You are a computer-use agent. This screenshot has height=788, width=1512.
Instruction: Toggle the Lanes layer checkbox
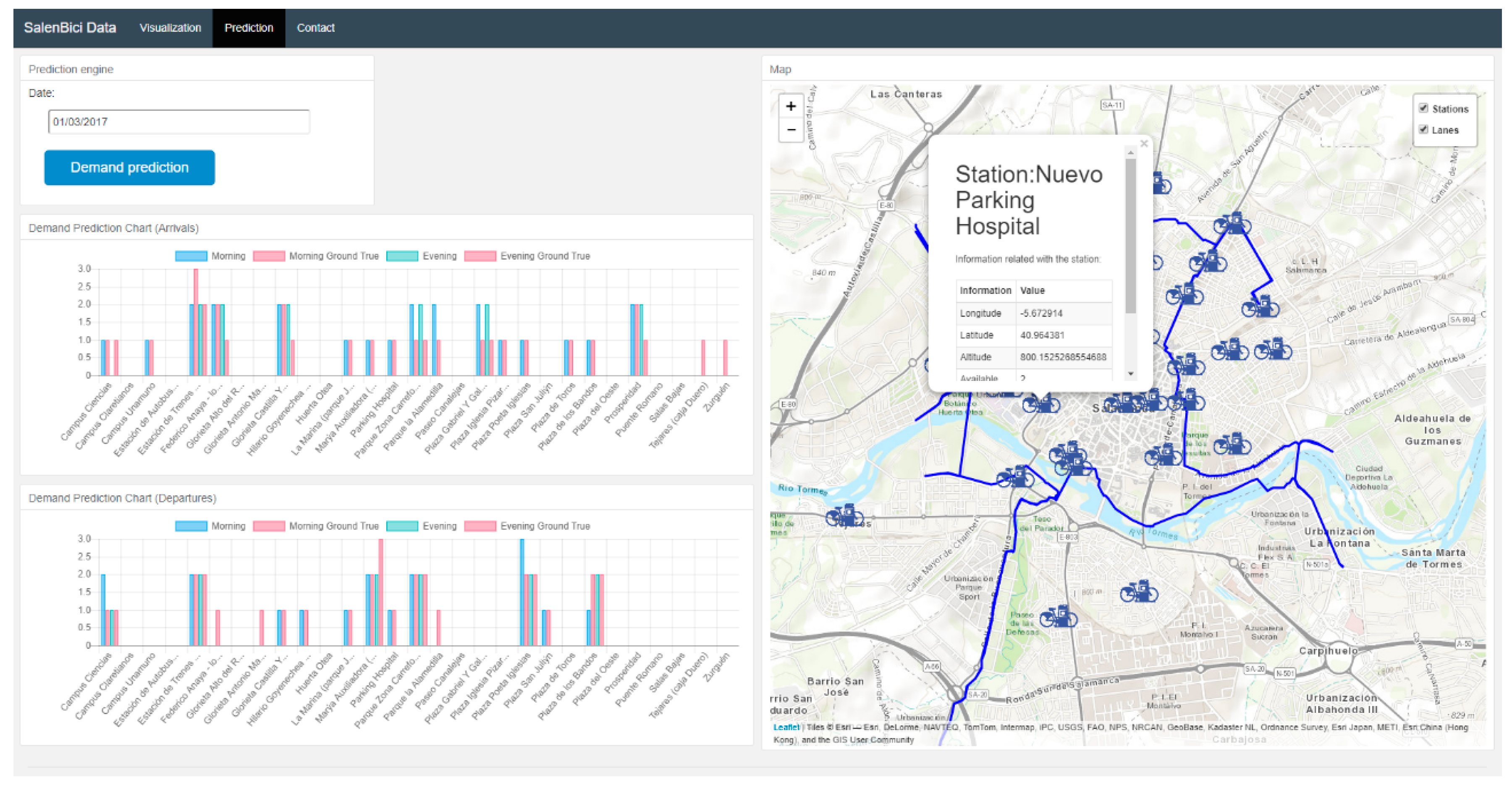click(1423, 130)
